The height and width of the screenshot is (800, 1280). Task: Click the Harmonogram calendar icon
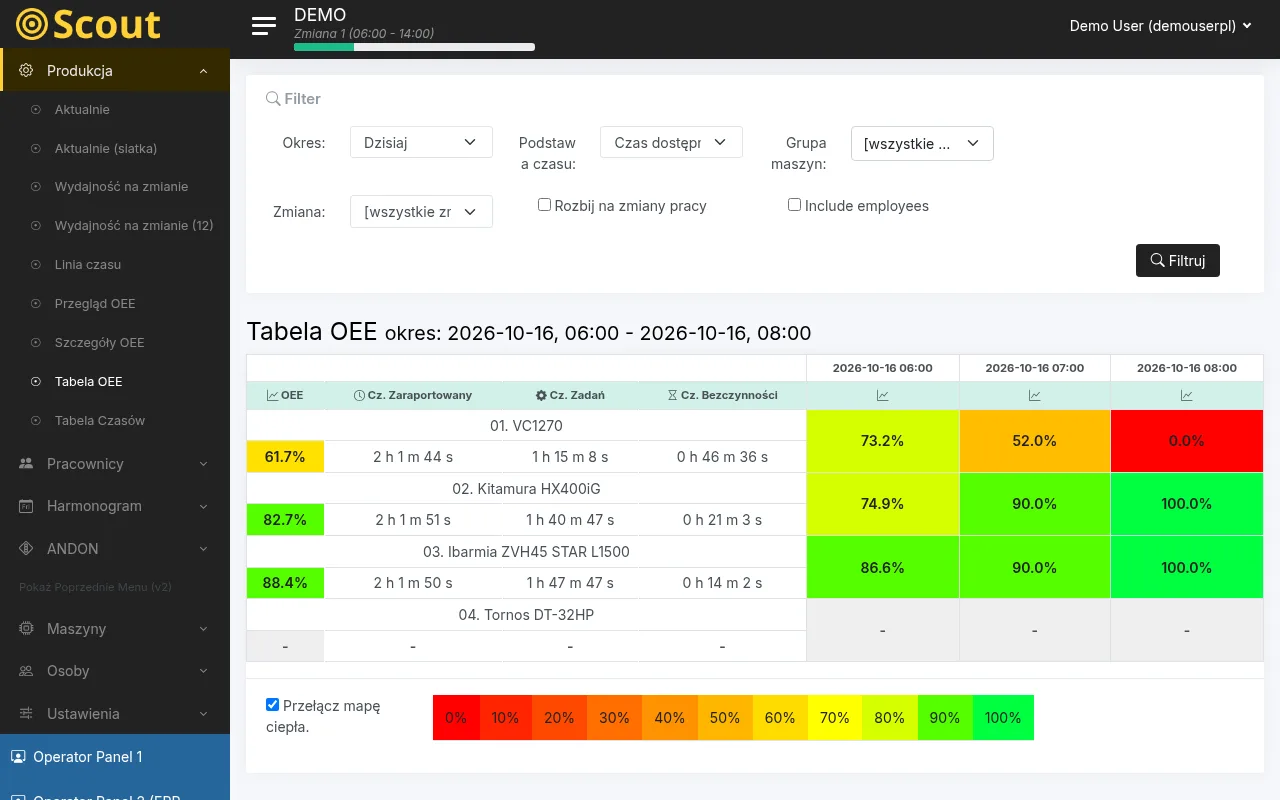tap(26, 506)
